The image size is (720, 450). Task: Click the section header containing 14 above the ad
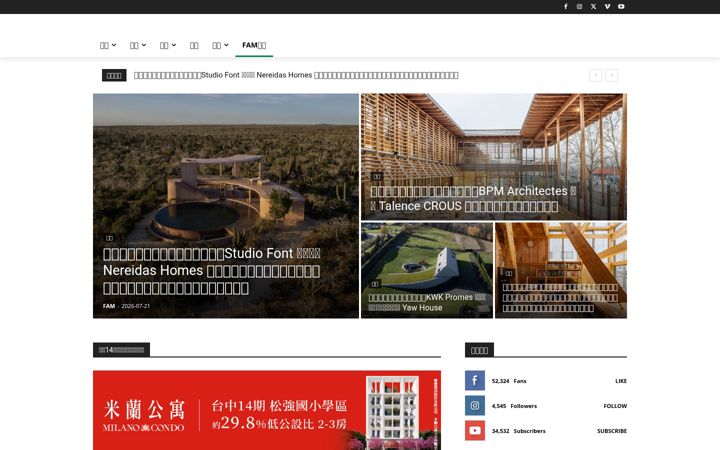(121, 349)
